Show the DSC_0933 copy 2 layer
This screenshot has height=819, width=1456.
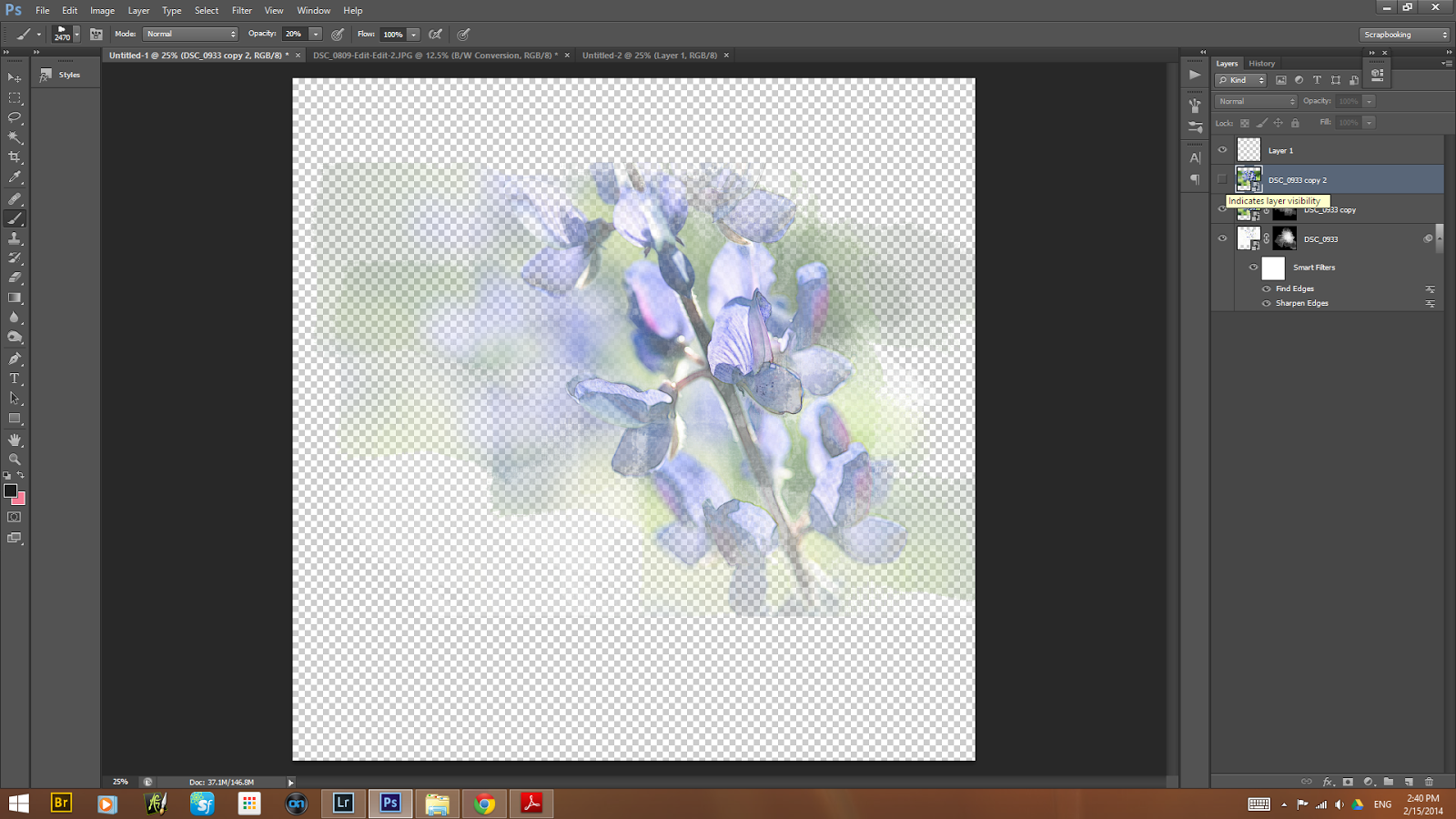(1222, 179)
